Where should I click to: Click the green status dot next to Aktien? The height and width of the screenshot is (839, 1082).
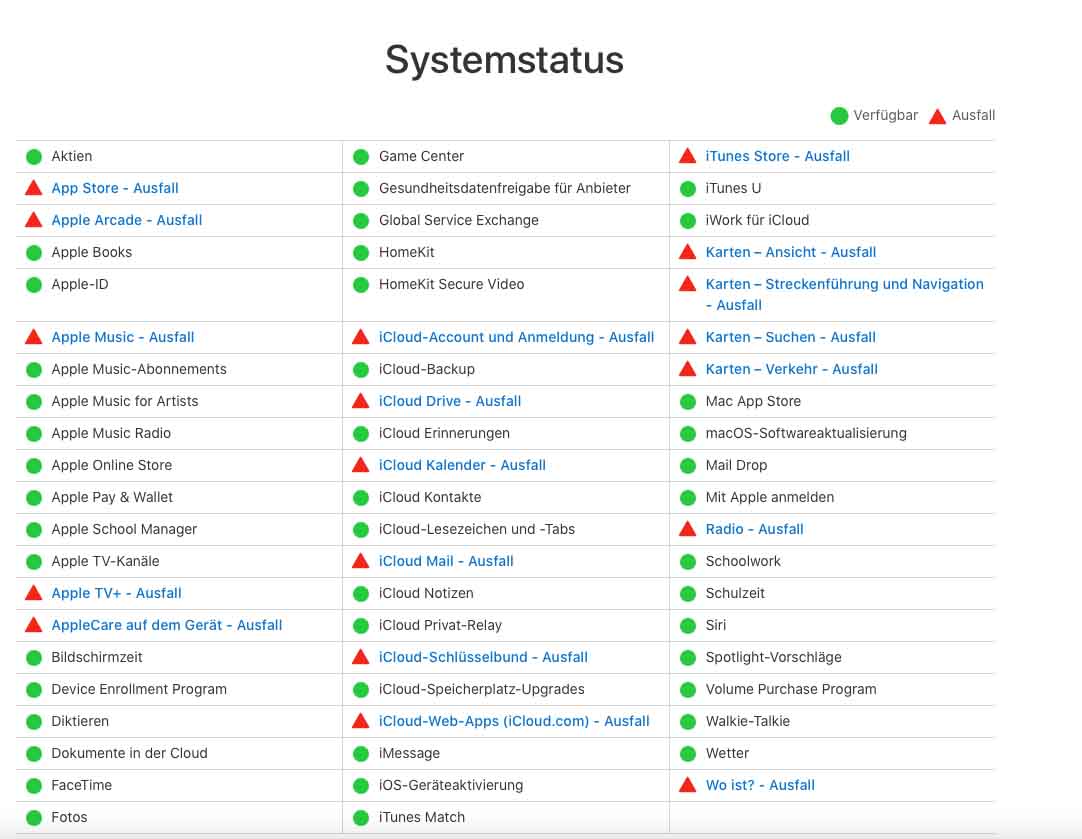click(34, 157)
